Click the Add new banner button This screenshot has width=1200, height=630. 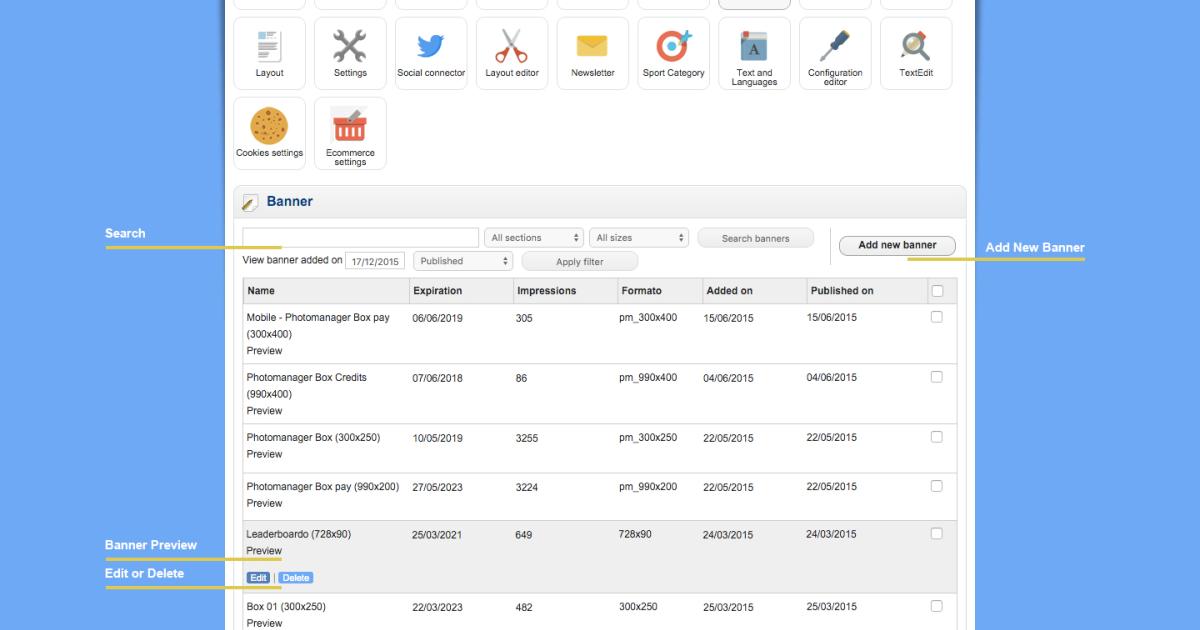tap(897, 245)
